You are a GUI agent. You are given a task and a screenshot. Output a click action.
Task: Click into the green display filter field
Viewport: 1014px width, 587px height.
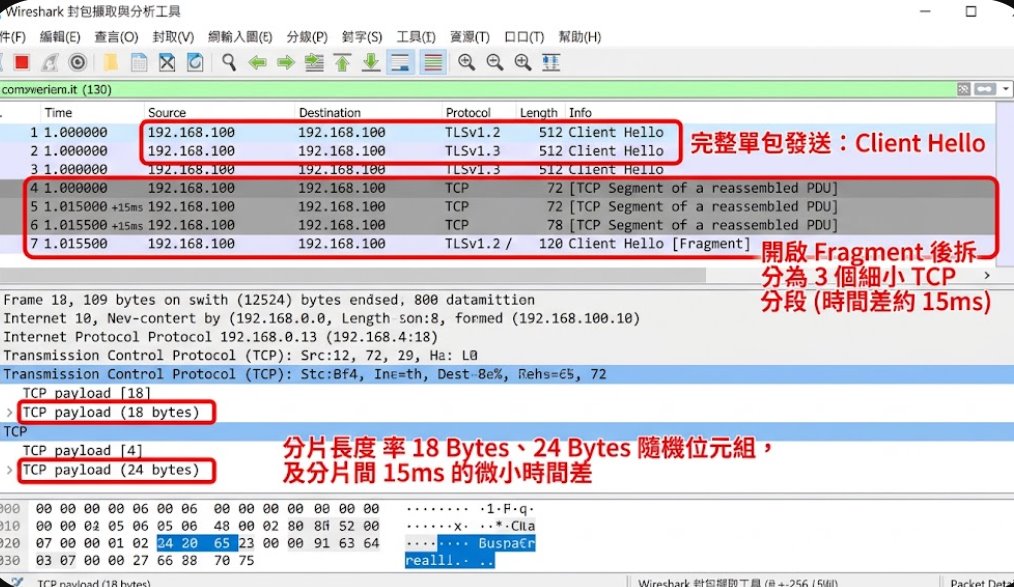coord(477,89)
